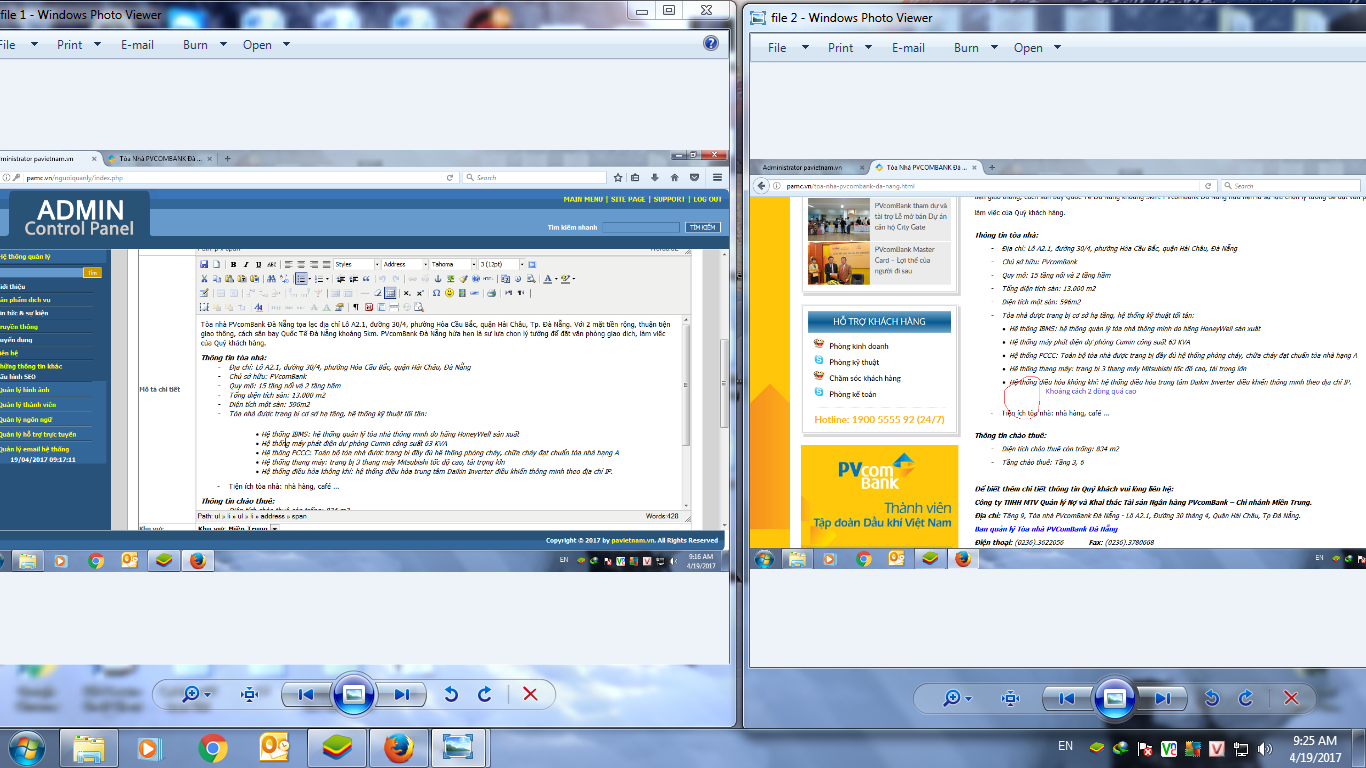Open the volume speaker tray icon

[1265, 747]
